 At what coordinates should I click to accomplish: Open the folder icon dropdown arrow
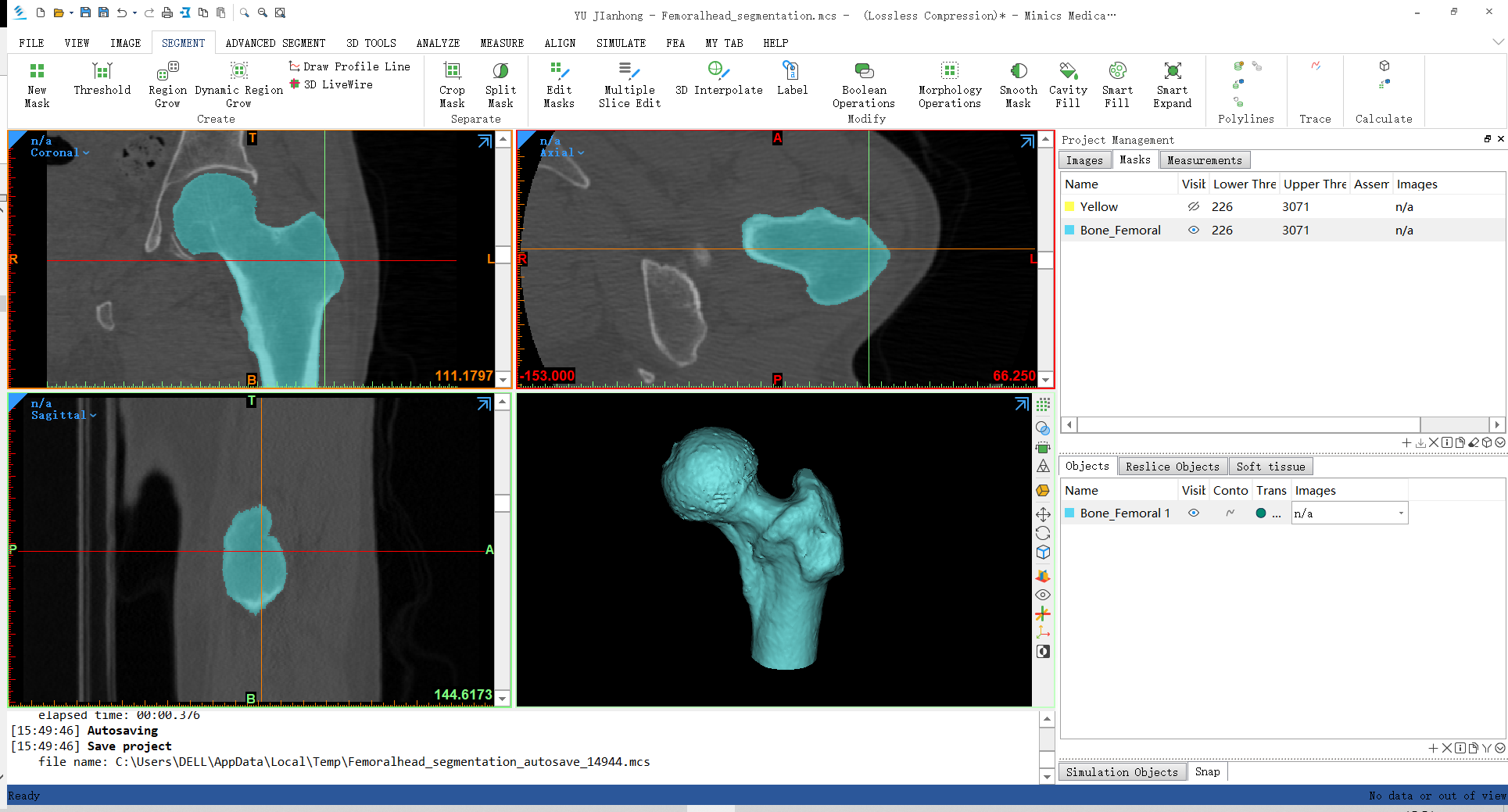coord(71,13)
